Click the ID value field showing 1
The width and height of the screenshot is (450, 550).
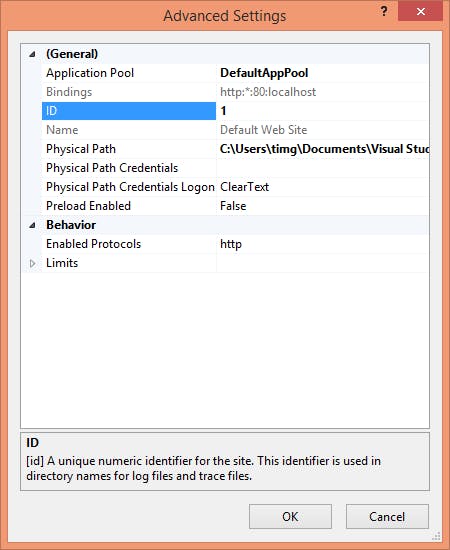tap(323, 111)
